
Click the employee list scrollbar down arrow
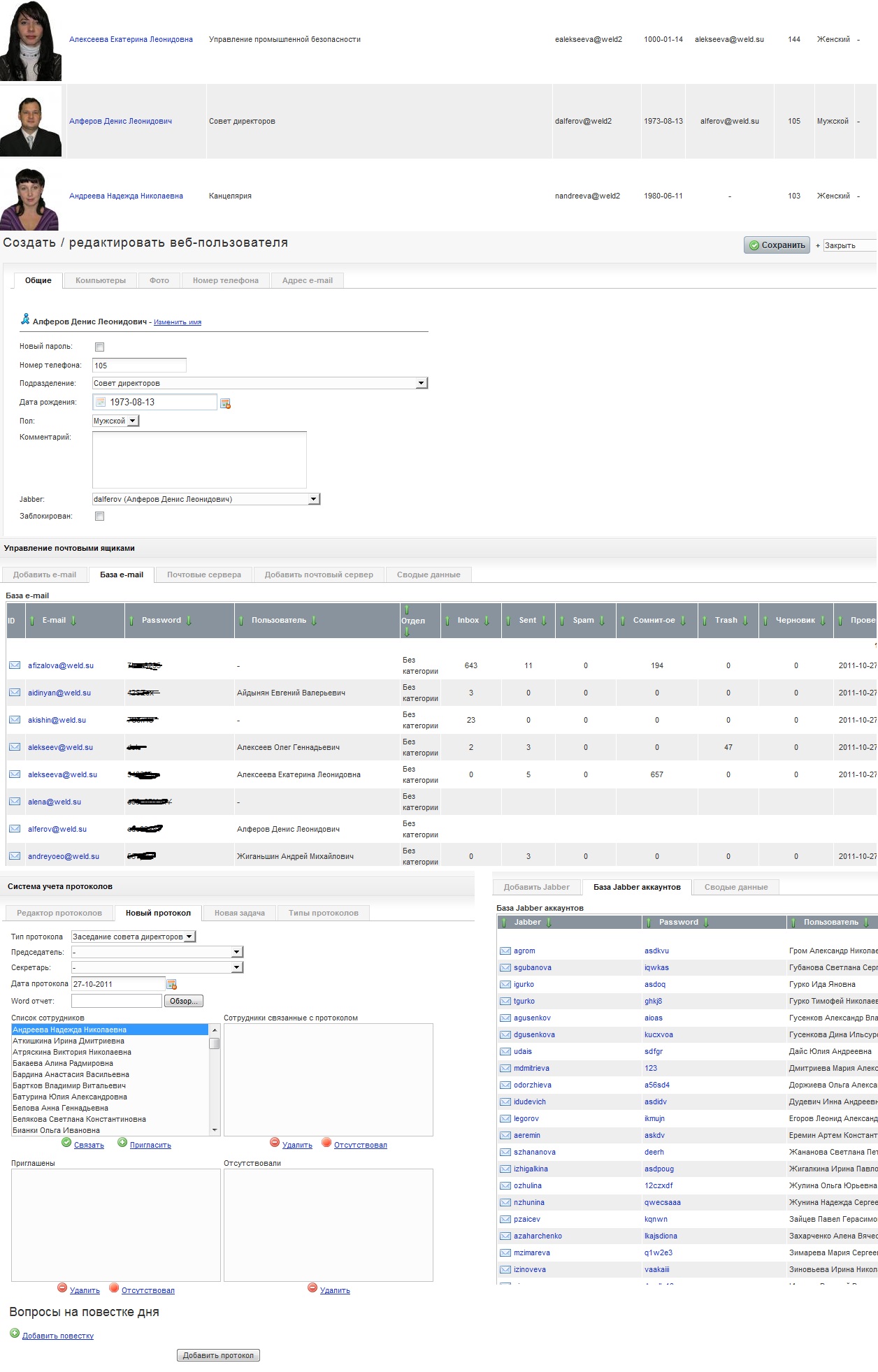coord(215,1129)
